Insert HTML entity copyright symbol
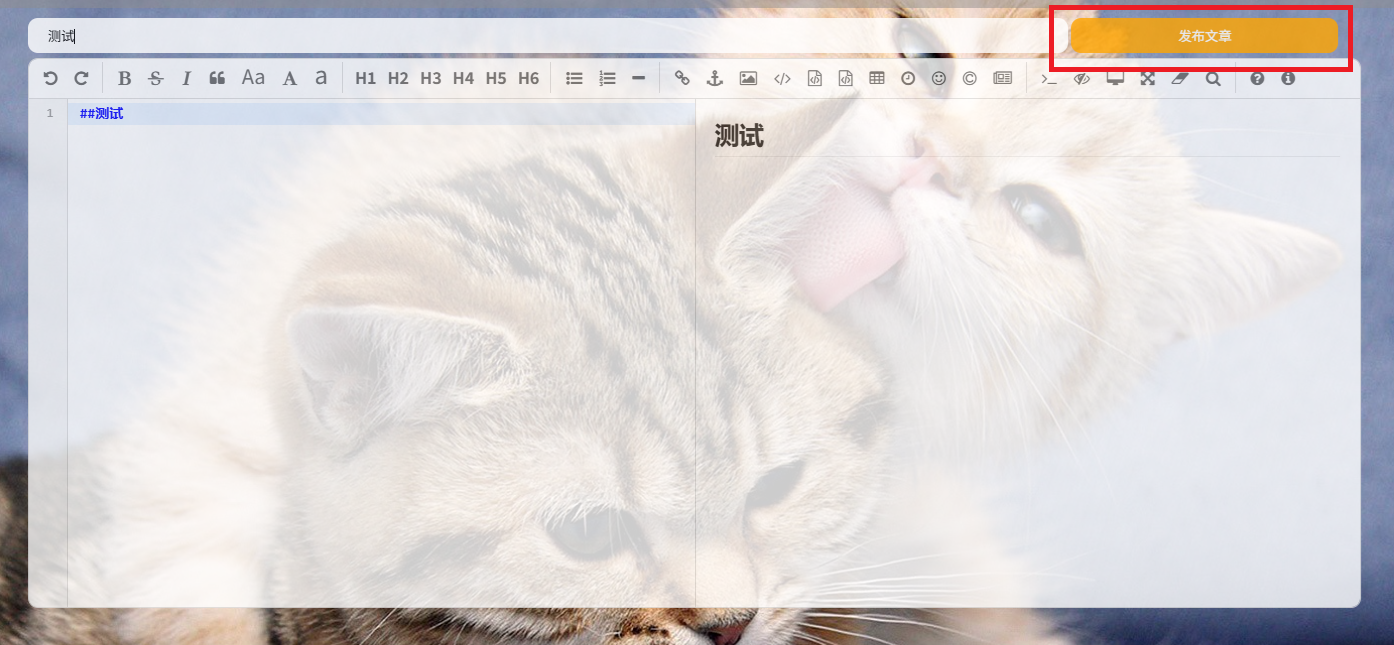This screenshot has height=645, width=1394. 969,78
